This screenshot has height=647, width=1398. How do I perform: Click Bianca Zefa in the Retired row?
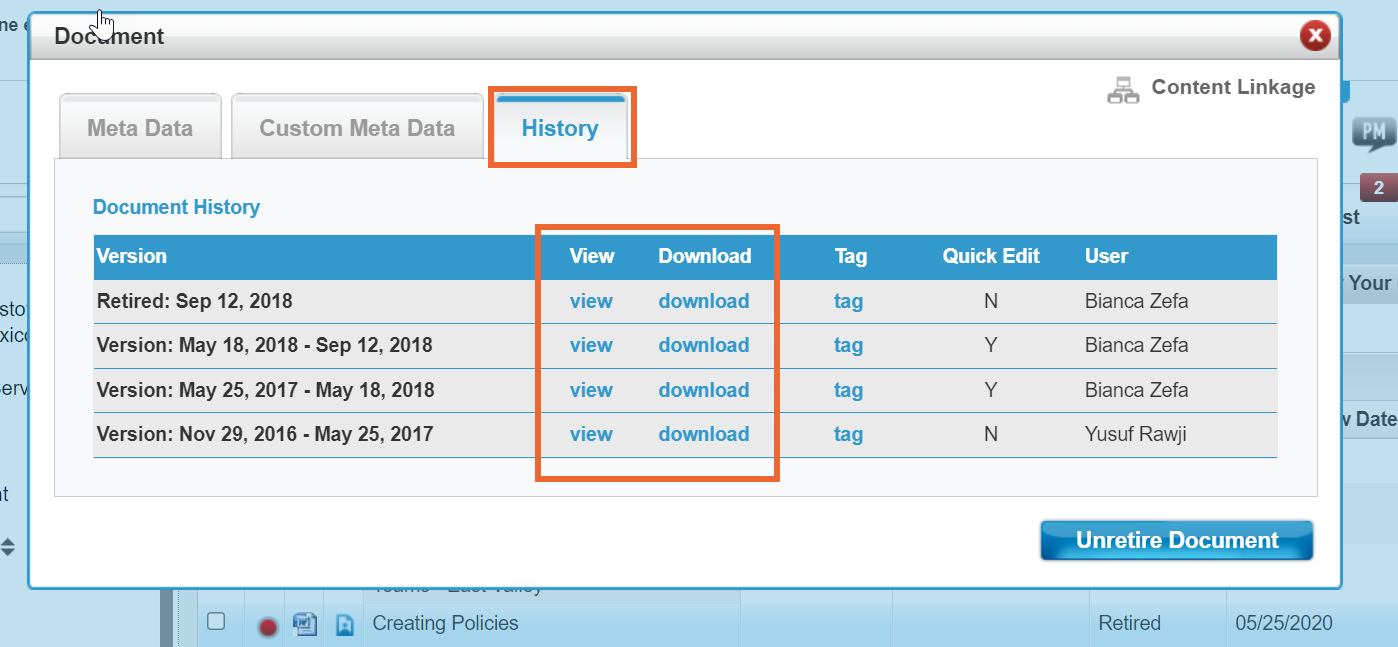[1136, 301]
